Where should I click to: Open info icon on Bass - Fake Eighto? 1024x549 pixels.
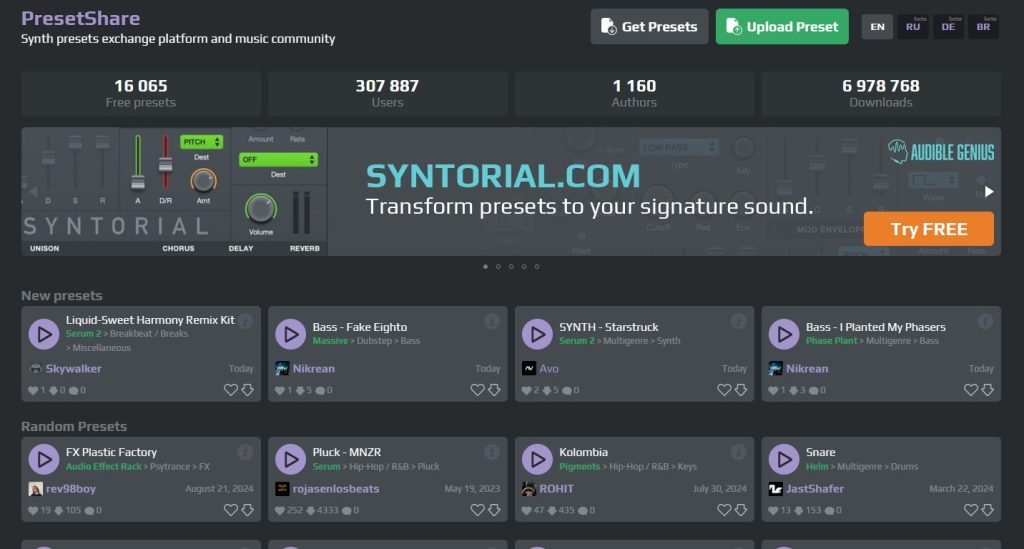click(x=492, y=321)
